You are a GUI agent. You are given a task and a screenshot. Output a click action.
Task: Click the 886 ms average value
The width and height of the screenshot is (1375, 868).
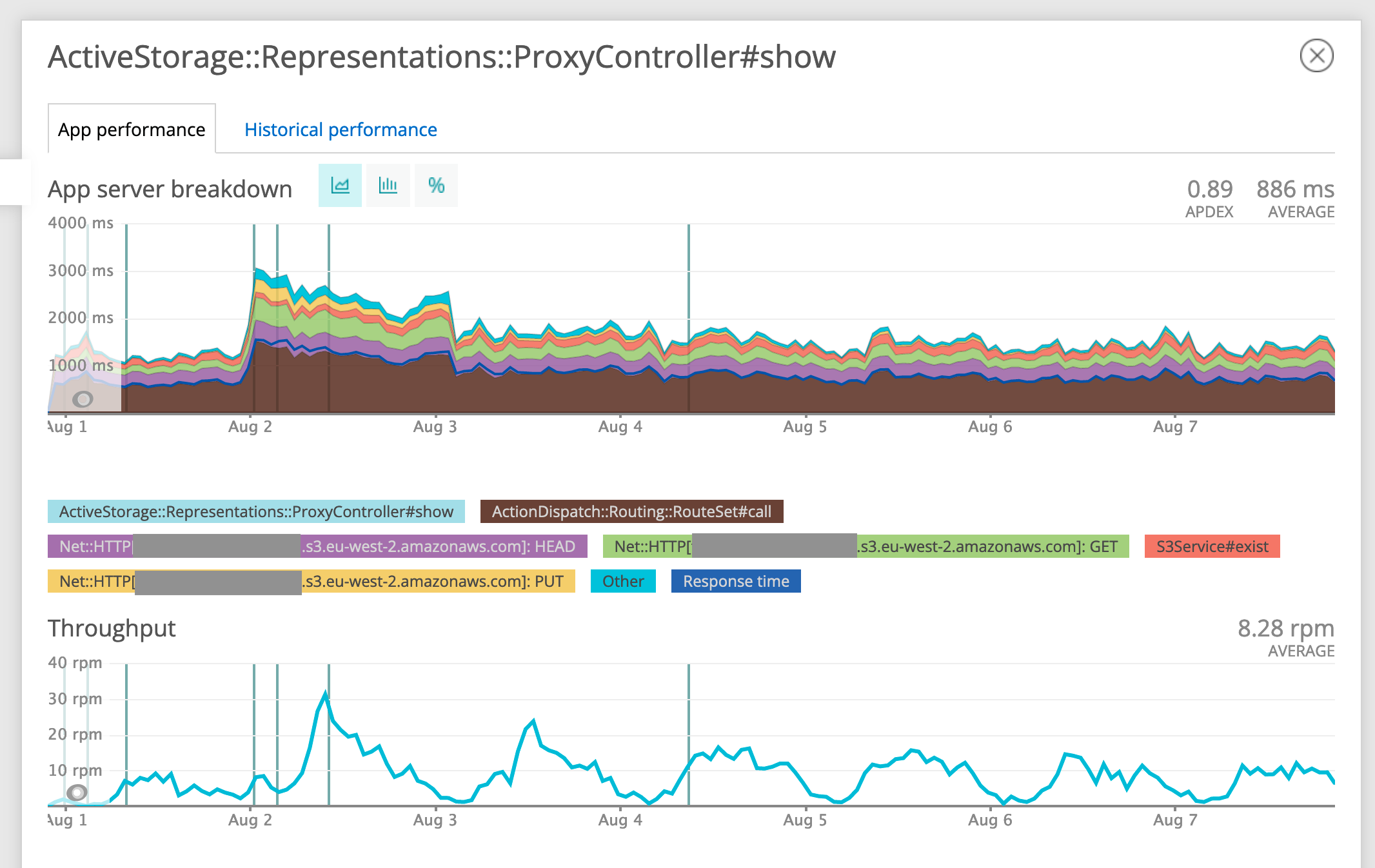pos(1295,190)
